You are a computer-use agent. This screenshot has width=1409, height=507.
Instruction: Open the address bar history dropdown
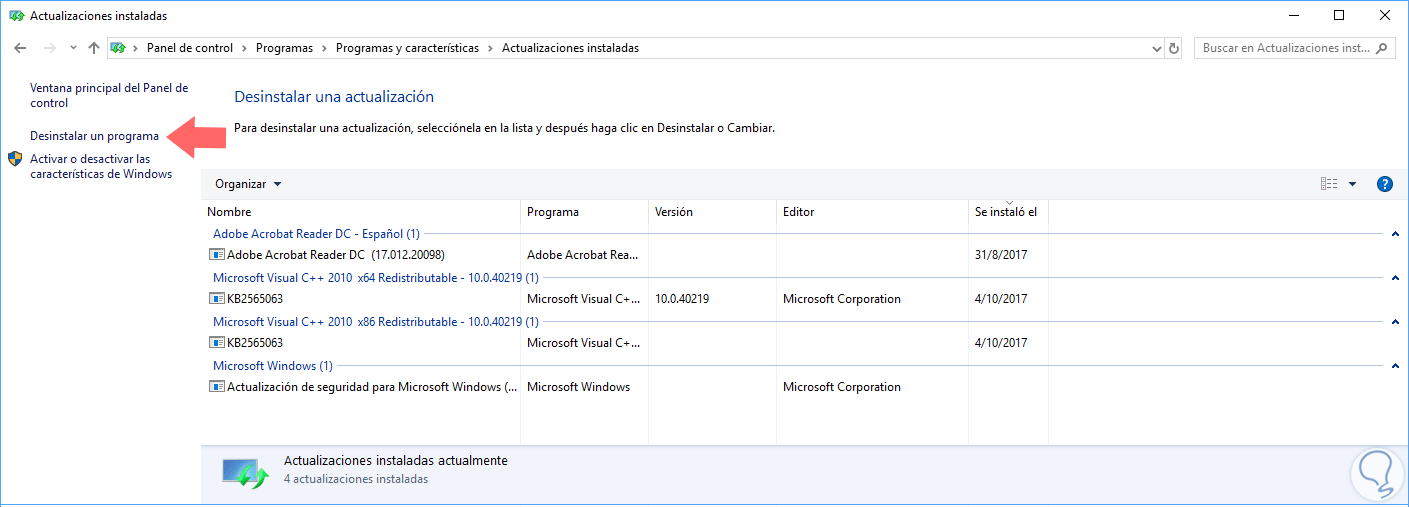1155,48
